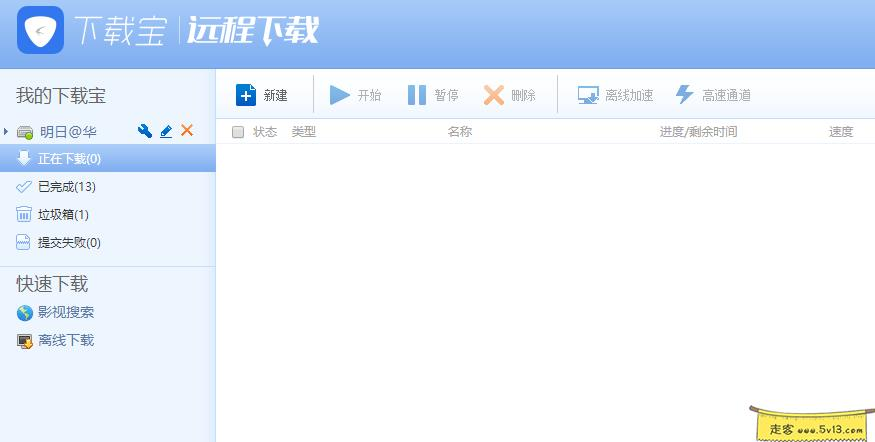875x442 pixels.
Task: Select 正在下载(0) list
Action: [x=108, y=158]
